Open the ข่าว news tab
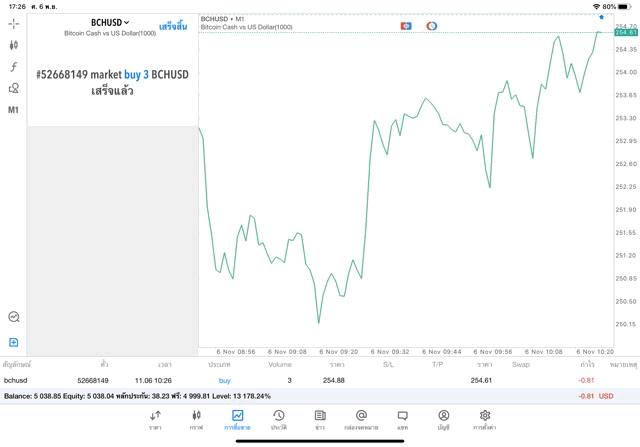This screenshot has width=640, height=447. coord(320,420)
